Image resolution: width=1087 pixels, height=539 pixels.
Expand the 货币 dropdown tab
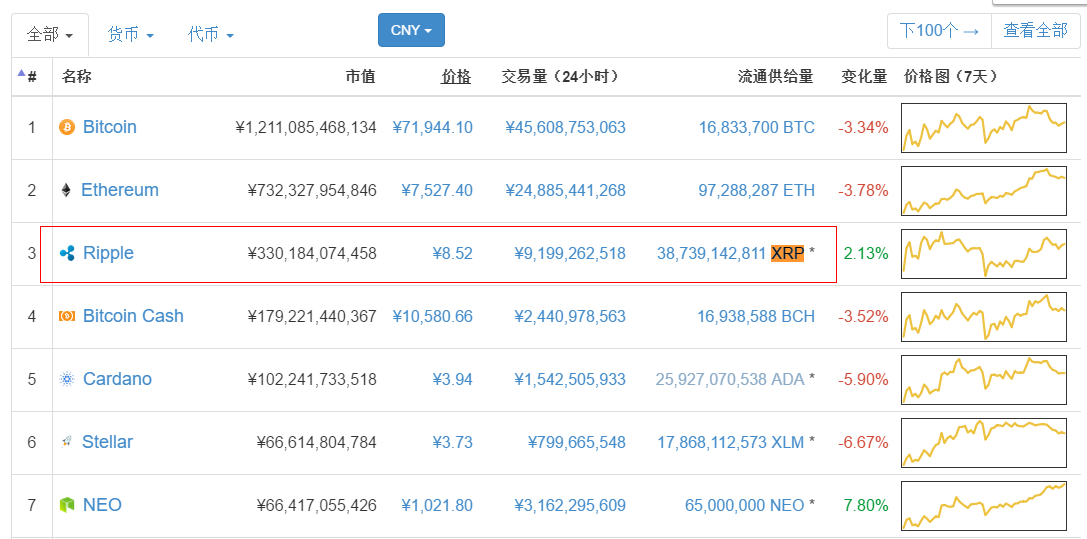pyautogui.click(x=131, y=35)
